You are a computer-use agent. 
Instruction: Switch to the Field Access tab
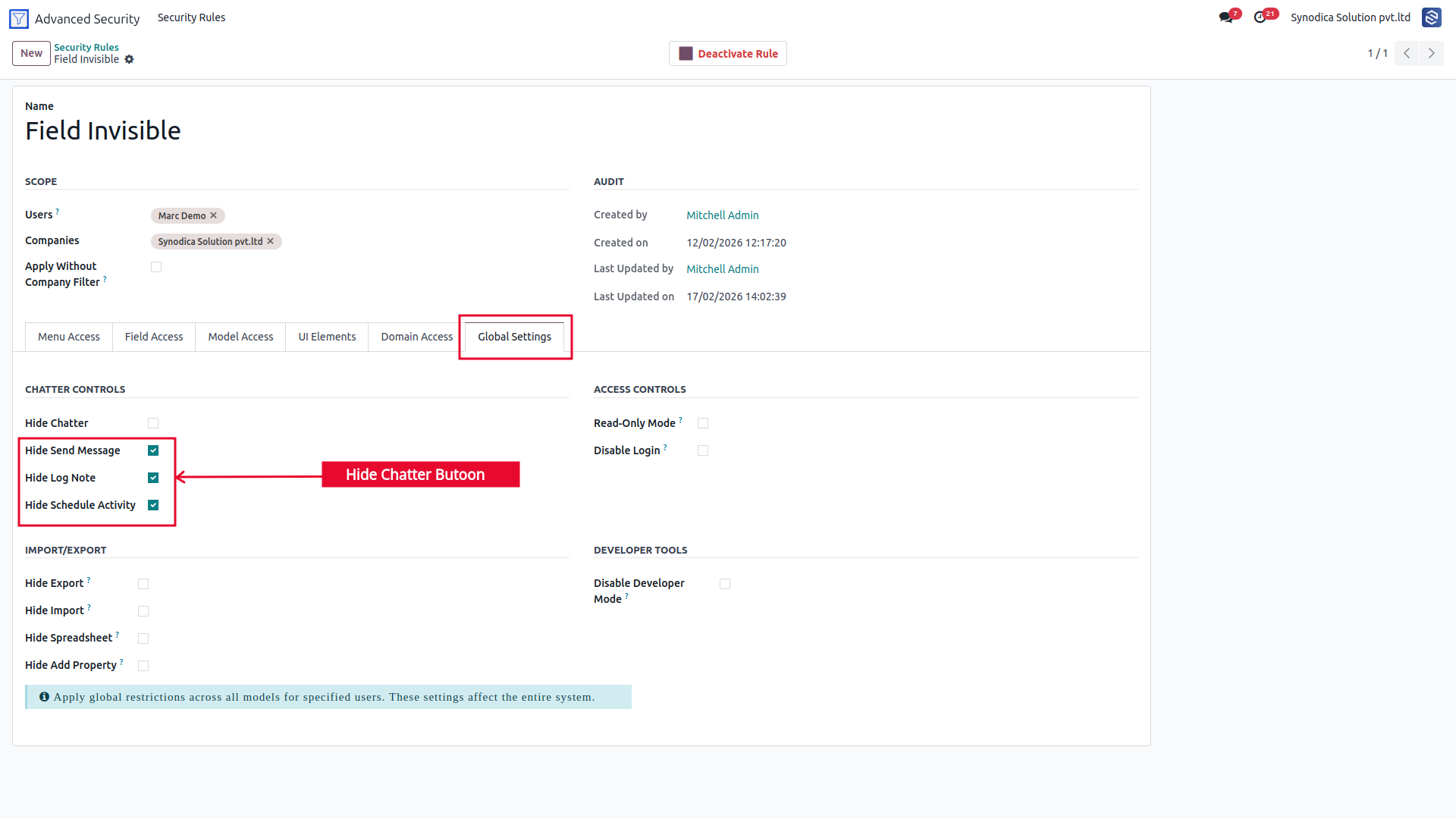coord(154,337)
